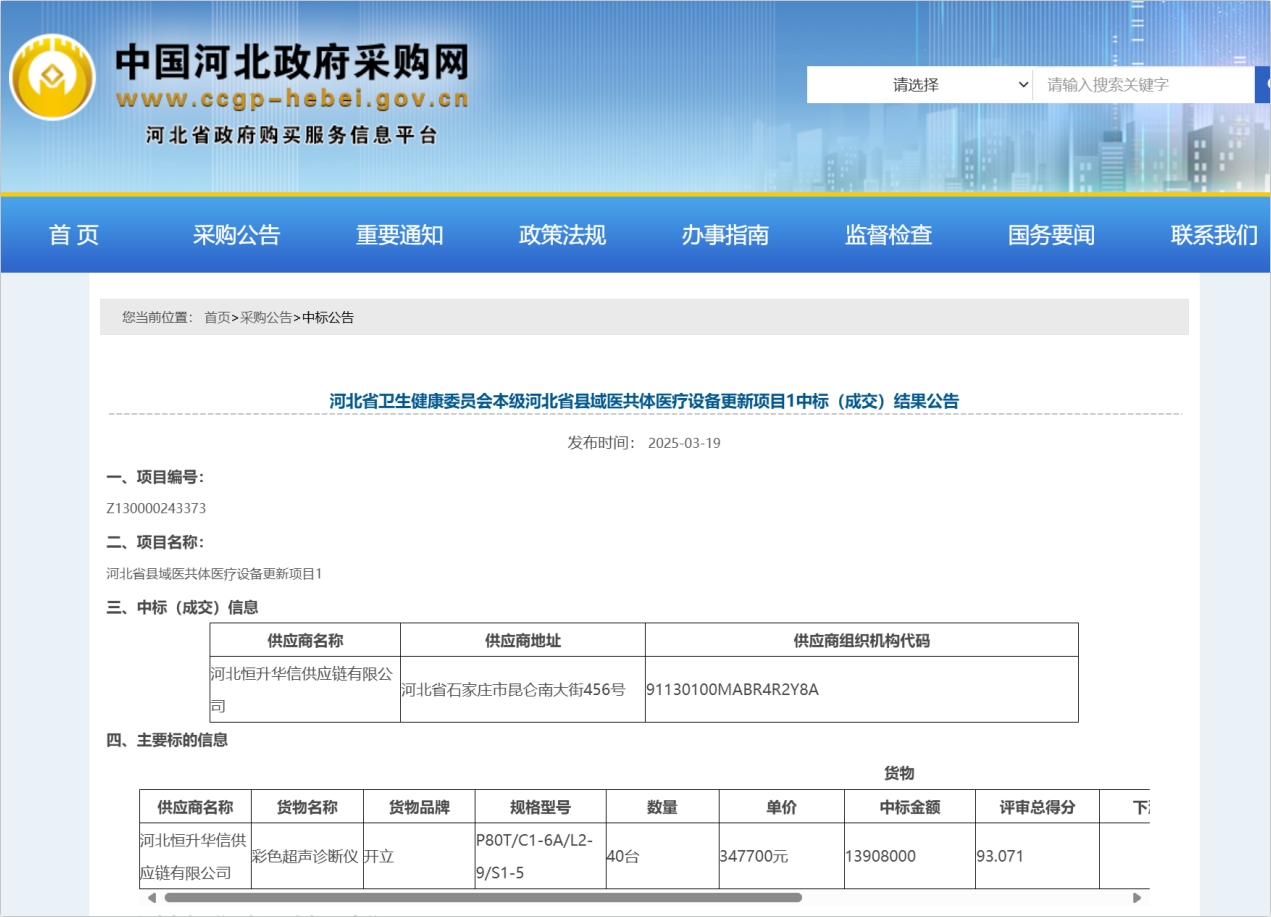The height and width of the screenshot is (917, 1271).
Task: Open 监督检查 from the navigation bar
Action: coord(889,235)
